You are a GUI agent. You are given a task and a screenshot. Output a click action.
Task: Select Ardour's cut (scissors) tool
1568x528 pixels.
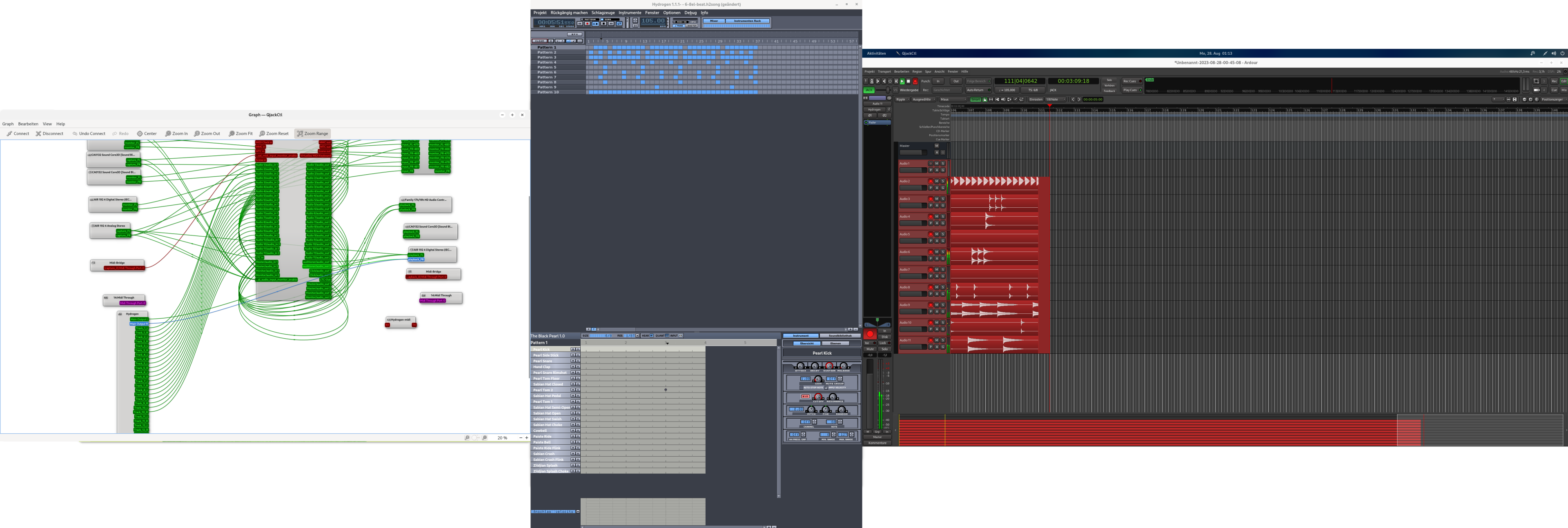(997, 100)
